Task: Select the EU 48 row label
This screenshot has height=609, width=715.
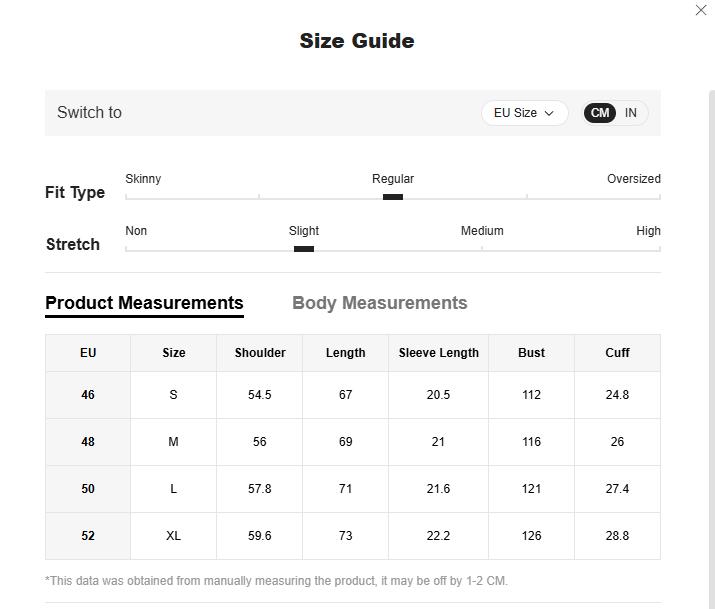Action: pos(88,442)
